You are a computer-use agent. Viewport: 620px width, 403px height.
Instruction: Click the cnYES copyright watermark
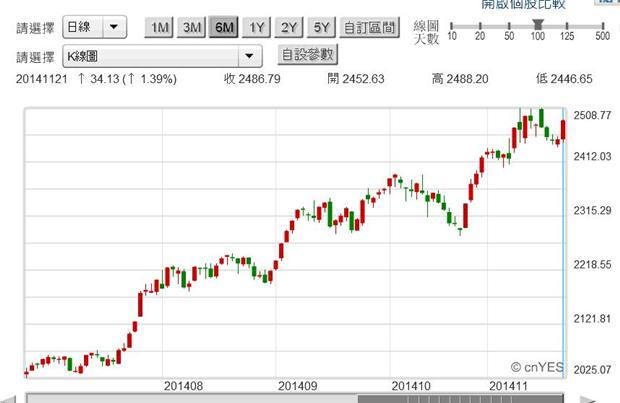pyautogui.click(x=537, y=367)
